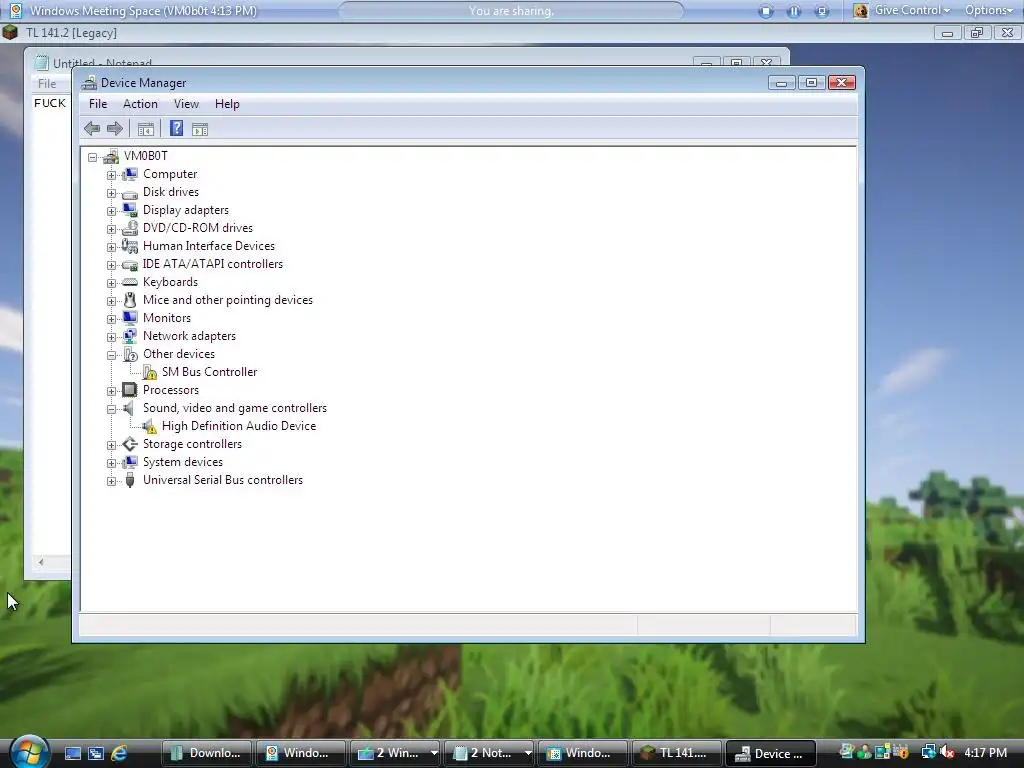Viewport: 1024px width, 768px height.
Task: Click the Show/Hide console tree toolbar icon
Action: tap(146, 129)
